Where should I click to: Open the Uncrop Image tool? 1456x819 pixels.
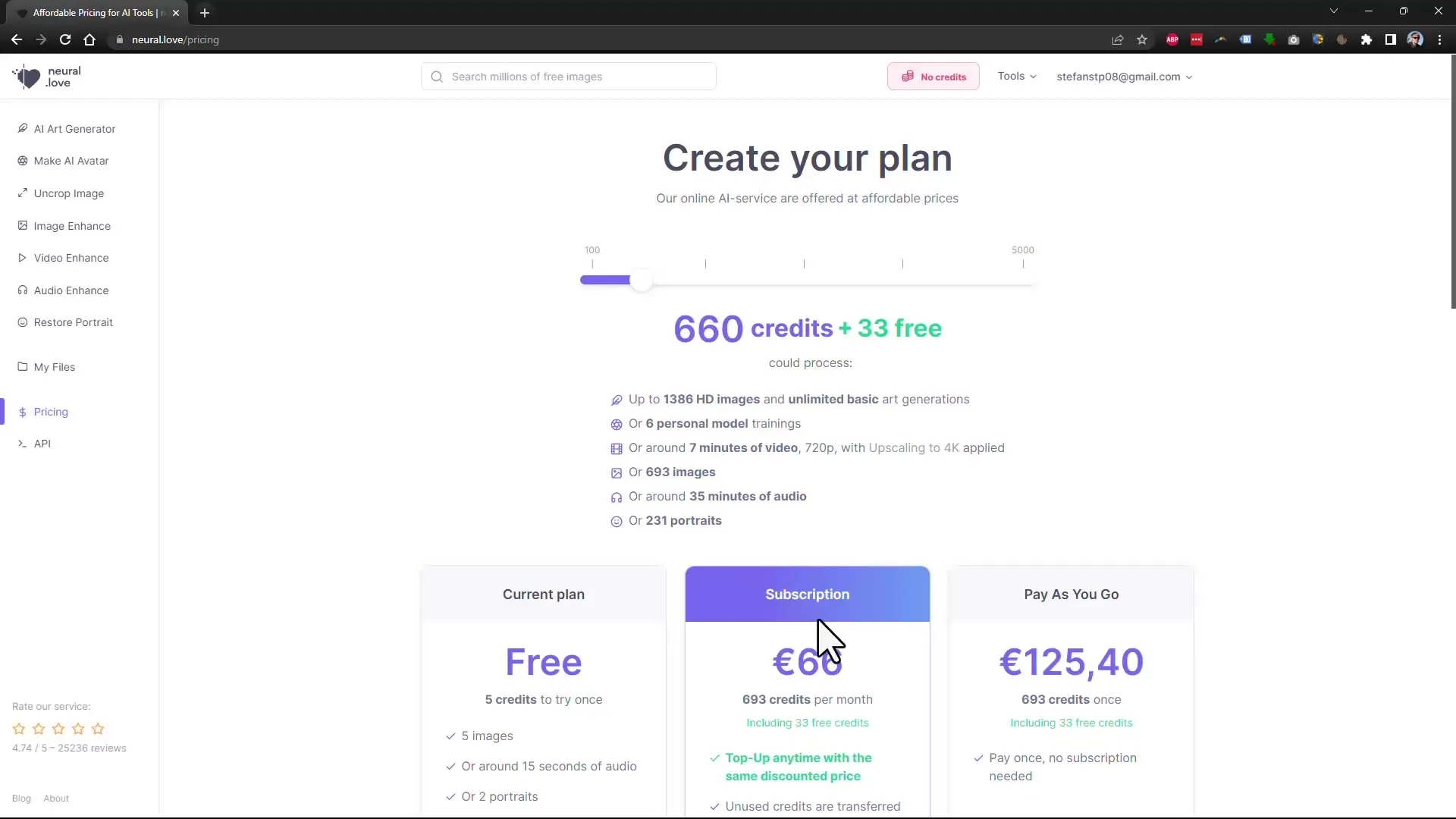click(x=68, y=193)
